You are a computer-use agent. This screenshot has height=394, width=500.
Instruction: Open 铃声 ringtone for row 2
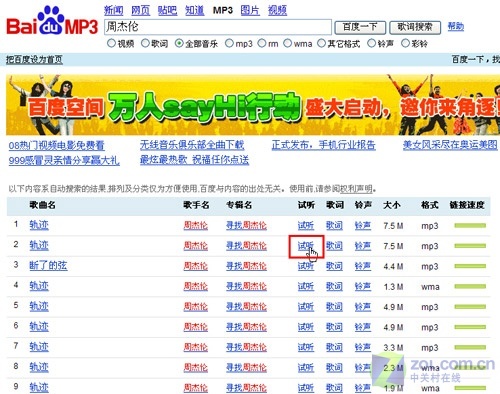click(363, 246)
